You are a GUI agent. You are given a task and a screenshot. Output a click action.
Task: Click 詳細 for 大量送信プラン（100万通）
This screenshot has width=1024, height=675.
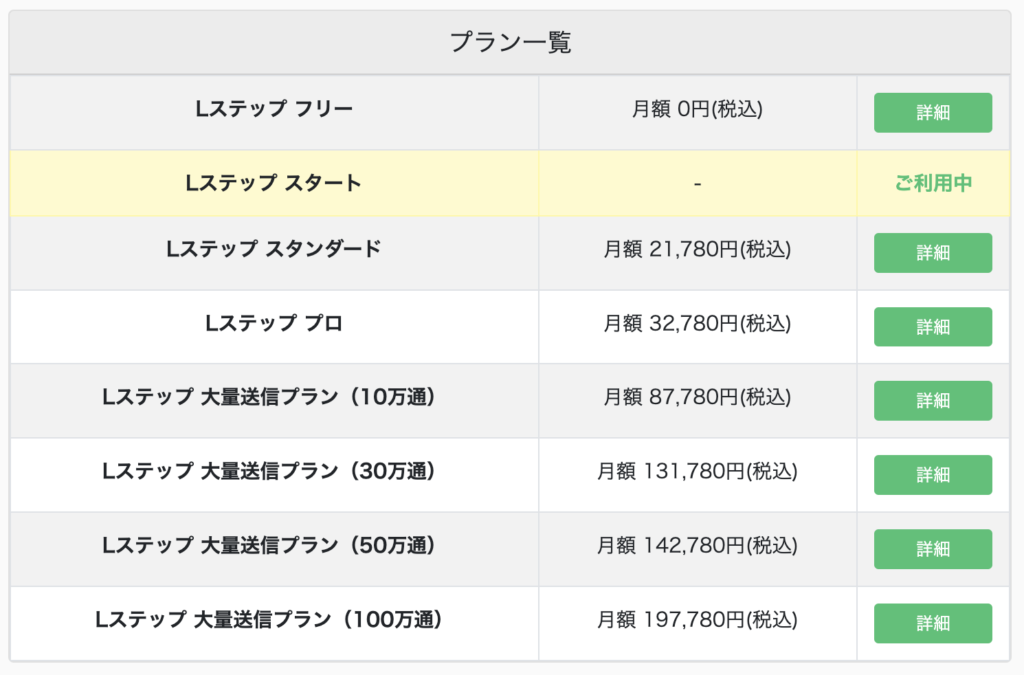pyautogui.click(x=933, y=623)
